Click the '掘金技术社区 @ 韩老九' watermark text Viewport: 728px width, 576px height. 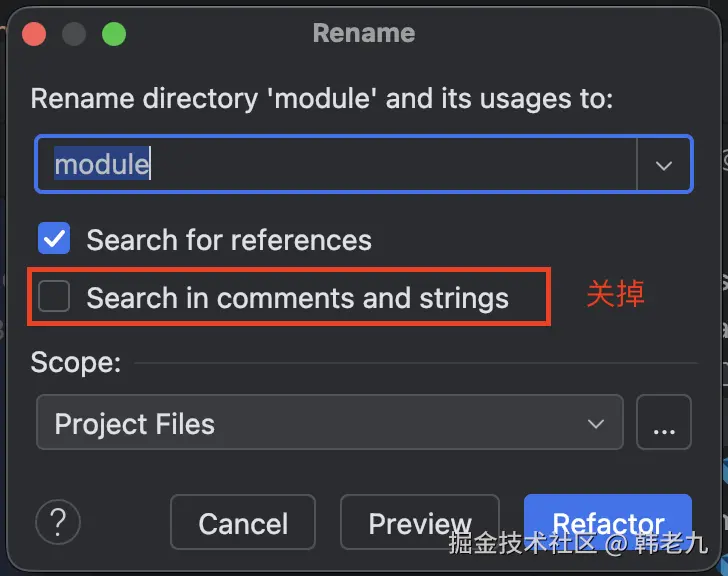(x=578, y=545)
